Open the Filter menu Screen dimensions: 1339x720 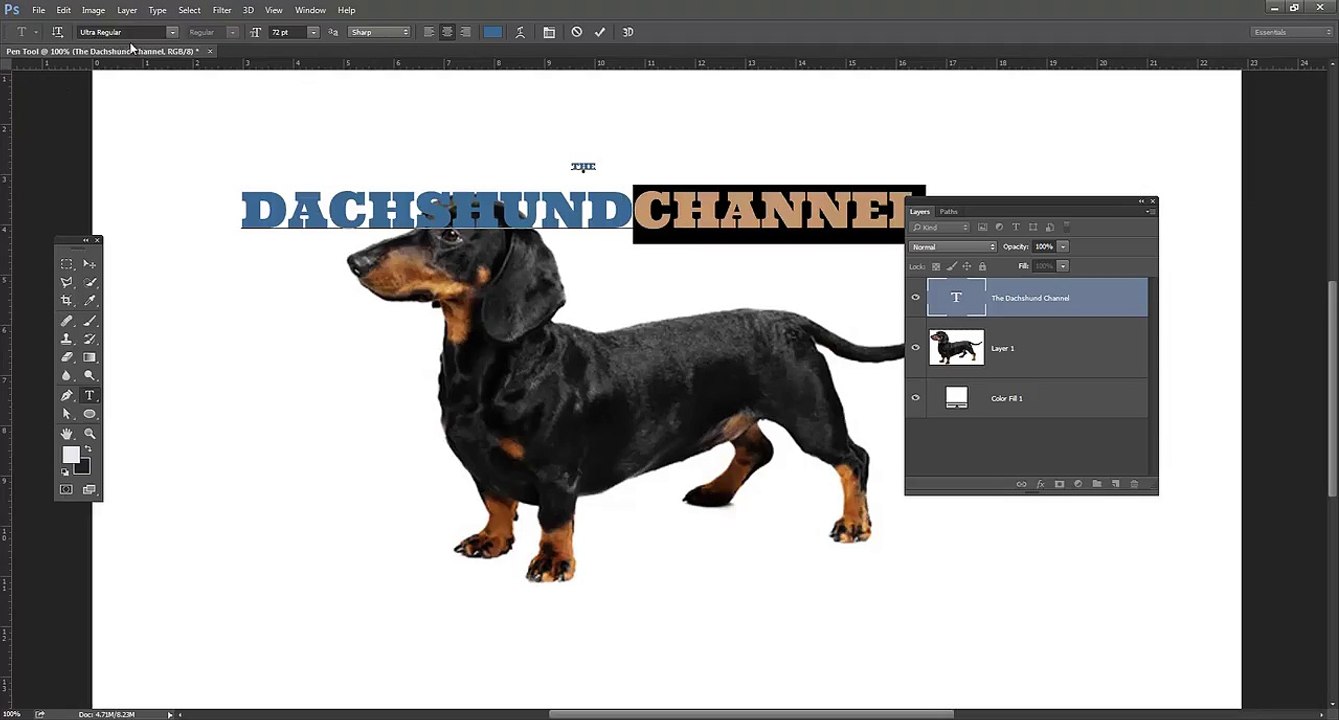[222, 10]
